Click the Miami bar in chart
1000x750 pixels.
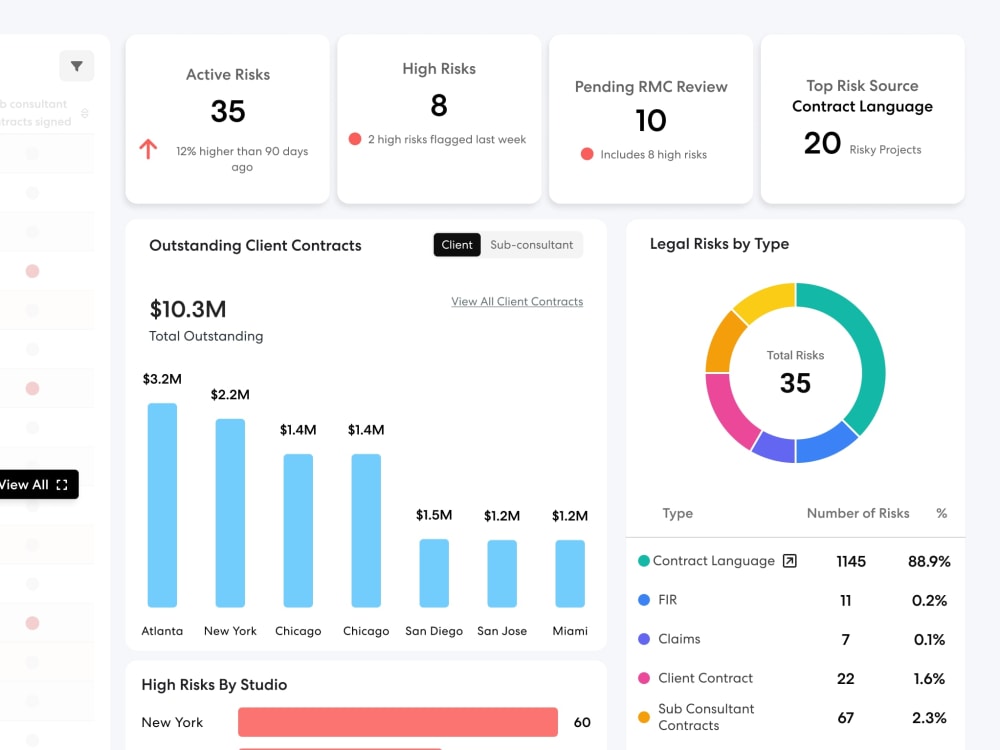point(570,573)
